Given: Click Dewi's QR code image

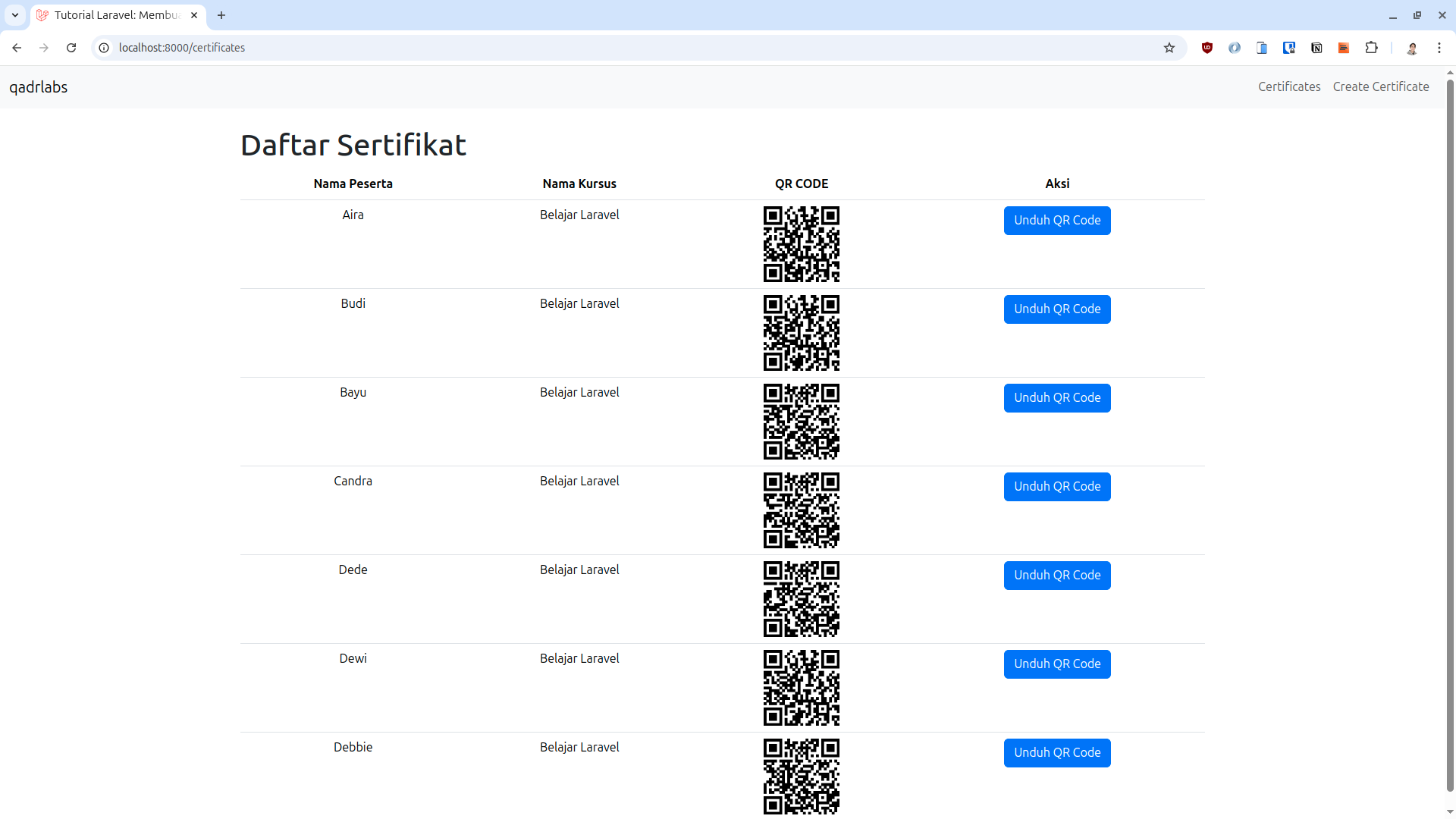Looking at the screenshot, I should (x=802, y=688).
